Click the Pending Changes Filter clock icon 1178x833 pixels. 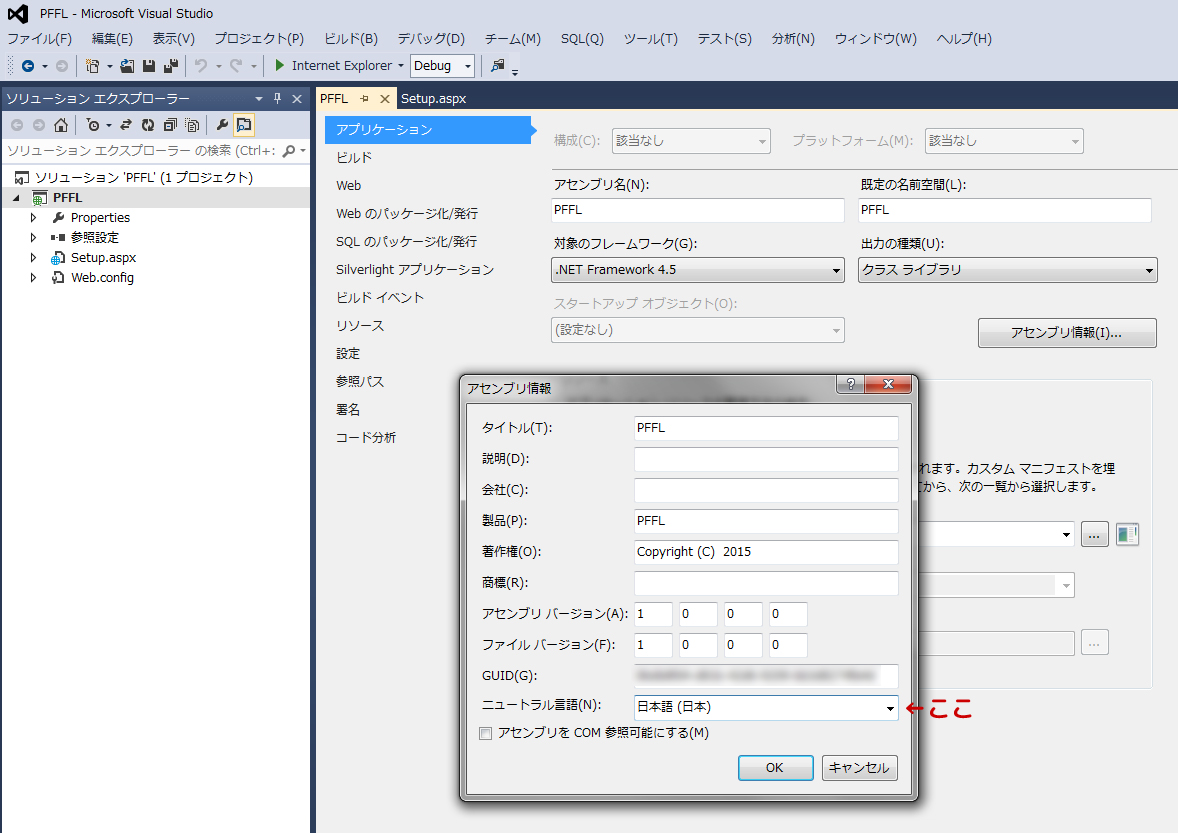pyautogui.click(x=93, y=125)
